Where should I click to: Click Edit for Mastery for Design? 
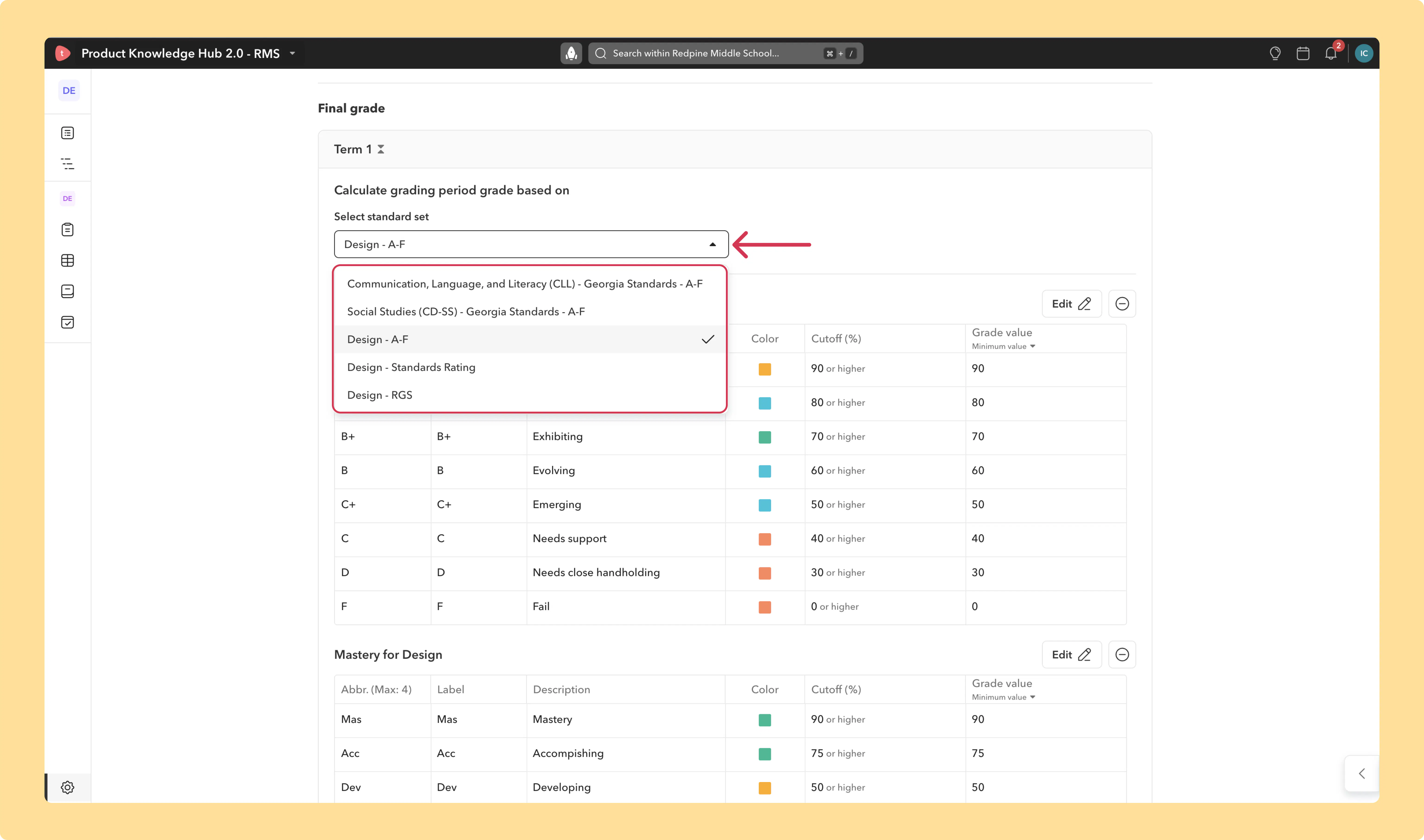point(1071,654)
